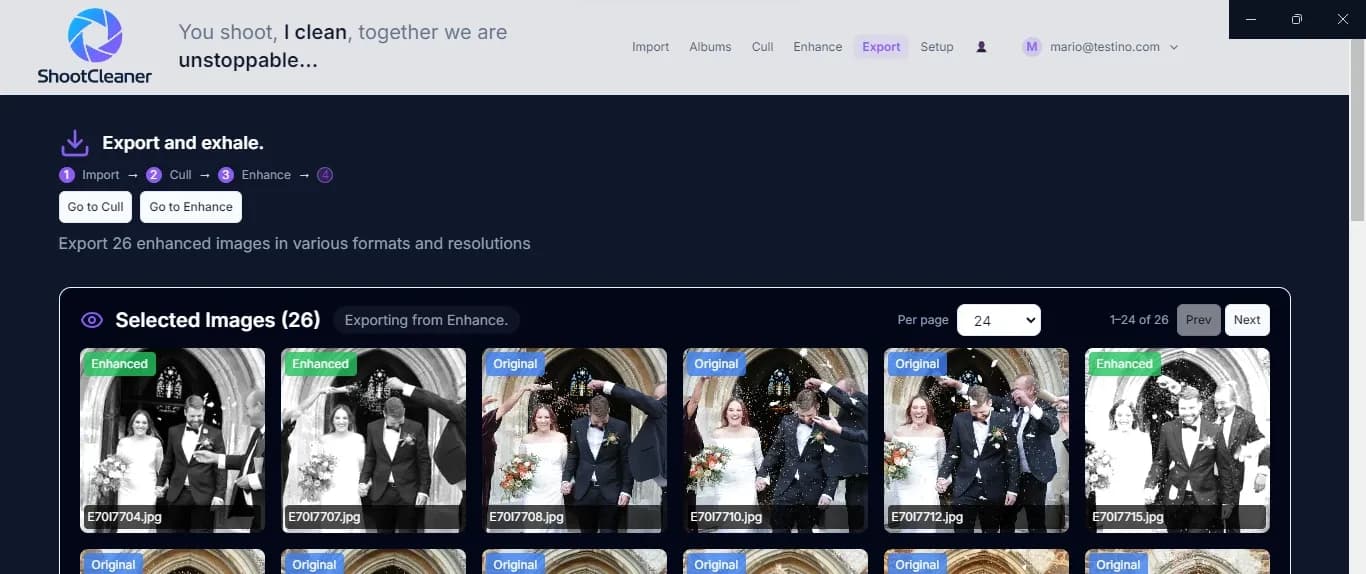Select step 2 Cull circle

click(154, 175)
